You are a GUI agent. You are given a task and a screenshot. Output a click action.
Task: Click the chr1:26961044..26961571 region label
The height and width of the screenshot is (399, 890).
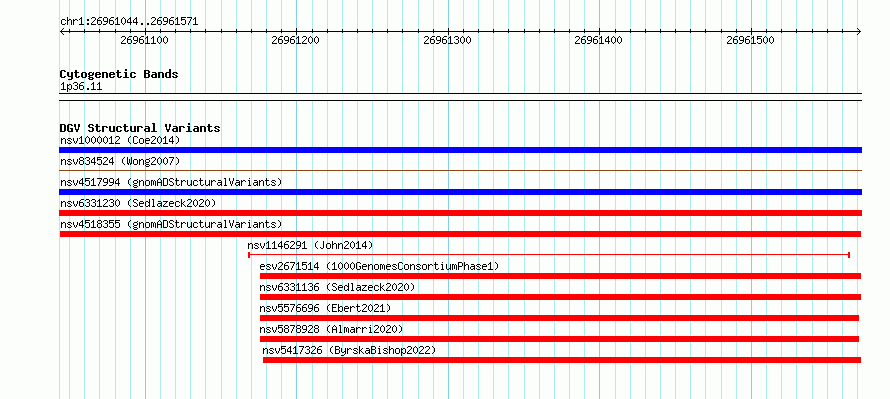[x=129, y=22]
